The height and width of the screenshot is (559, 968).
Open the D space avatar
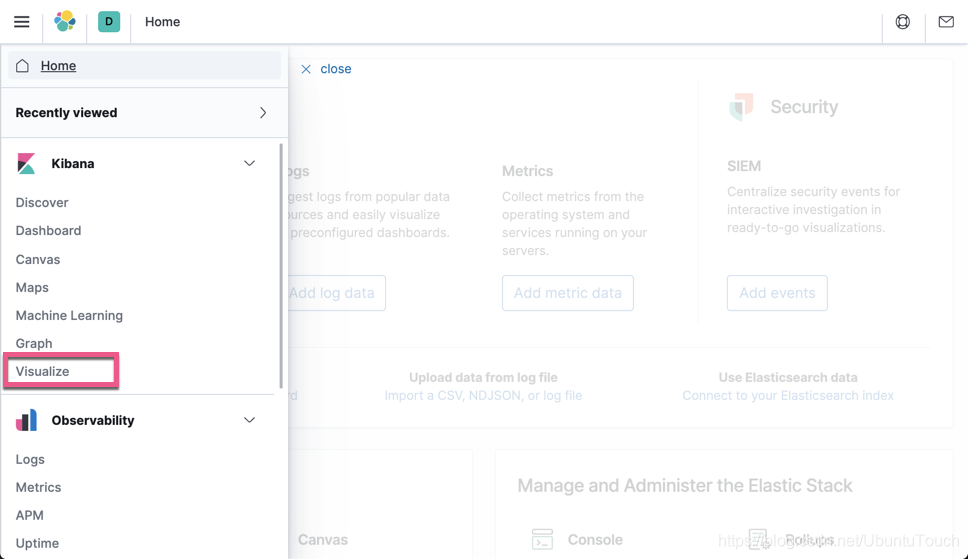pos(109,22)
